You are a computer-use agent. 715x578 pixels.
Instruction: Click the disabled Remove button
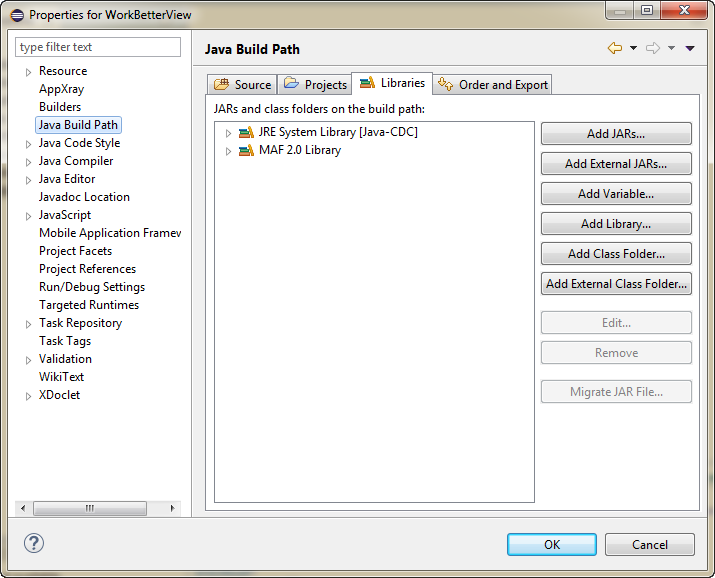(x=616, y=353)
